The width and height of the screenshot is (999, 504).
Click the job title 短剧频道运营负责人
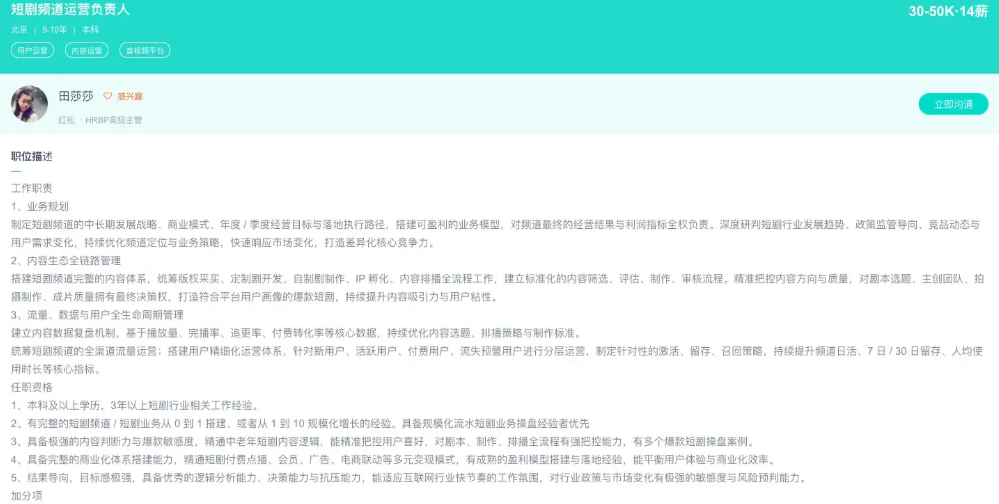point(70,10)
